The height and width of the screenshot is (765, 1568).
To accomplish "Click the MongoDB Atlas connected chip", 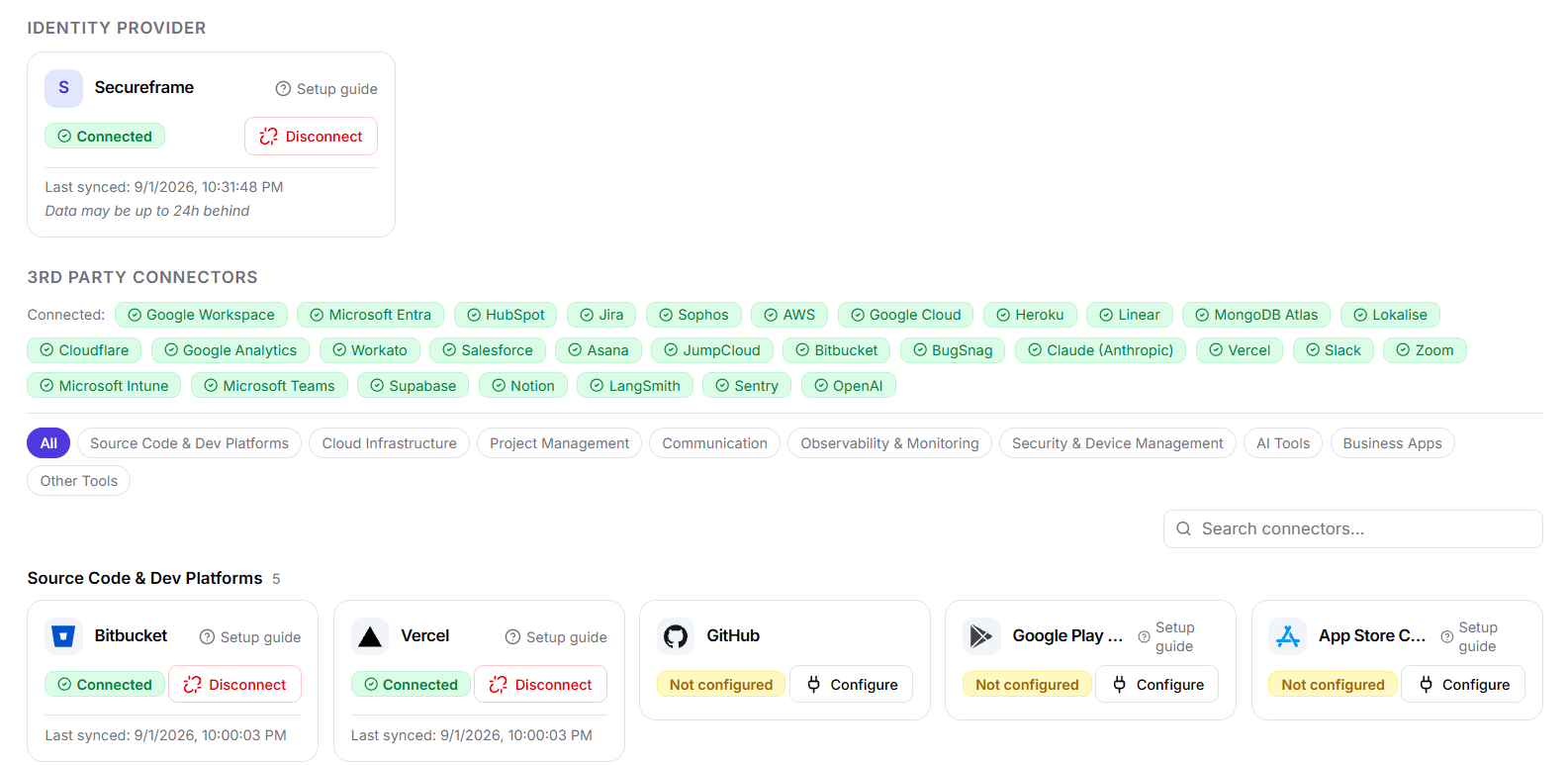I will [x=1256, y=315].
